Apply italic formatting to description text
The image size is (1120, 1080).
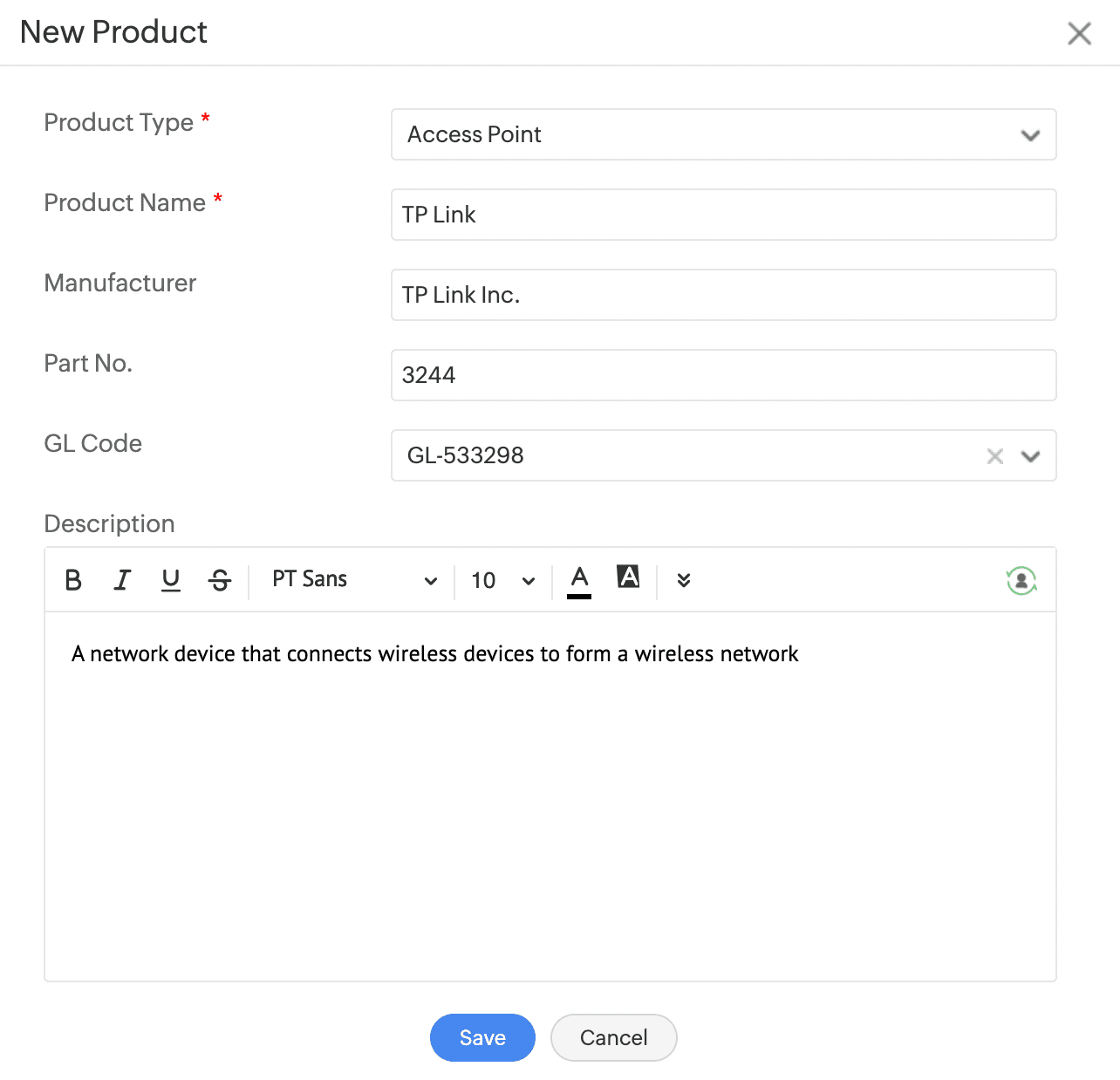(122, 580)
